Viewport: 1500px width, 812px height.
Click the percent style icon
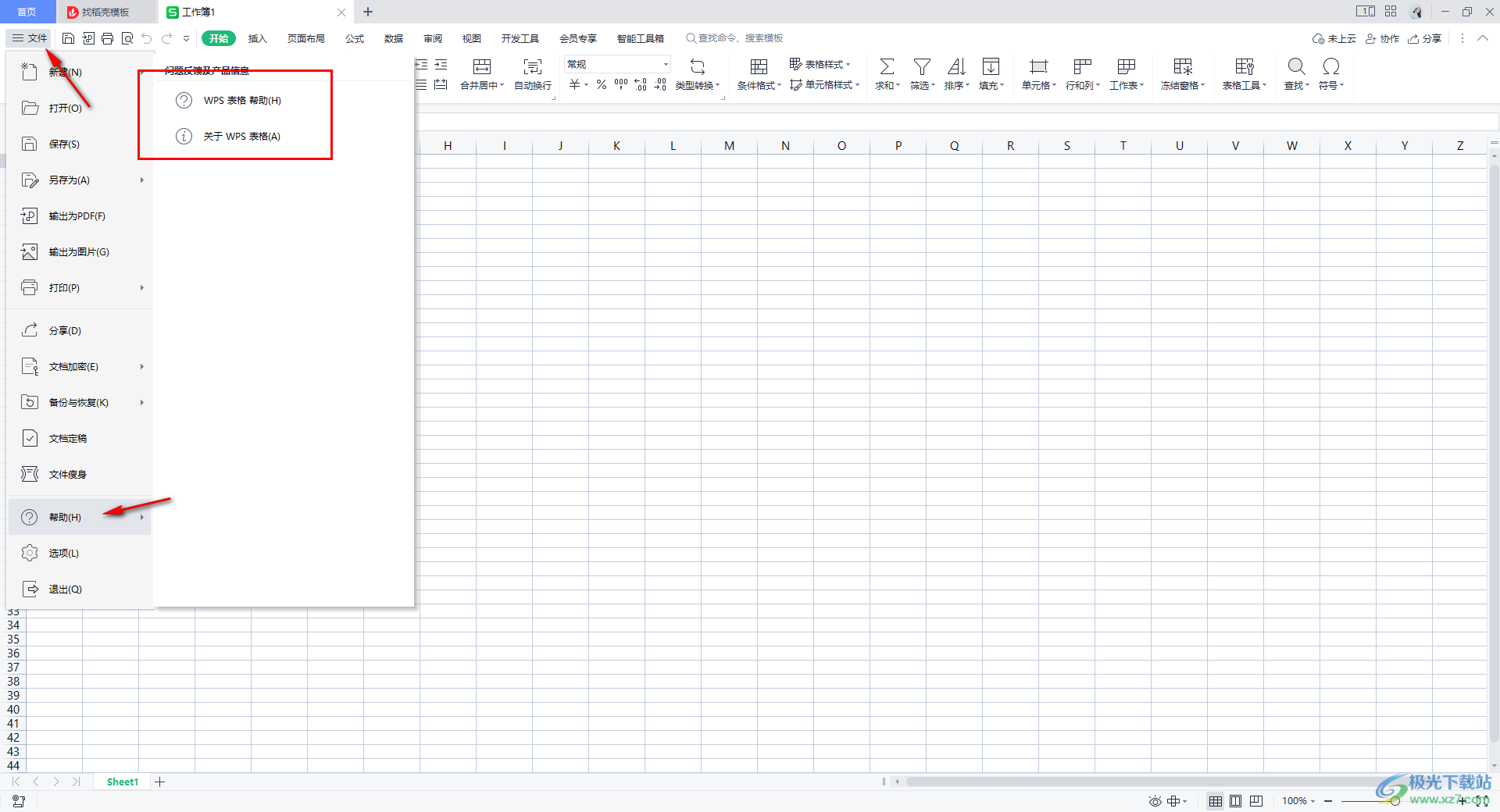coord(602,84)
